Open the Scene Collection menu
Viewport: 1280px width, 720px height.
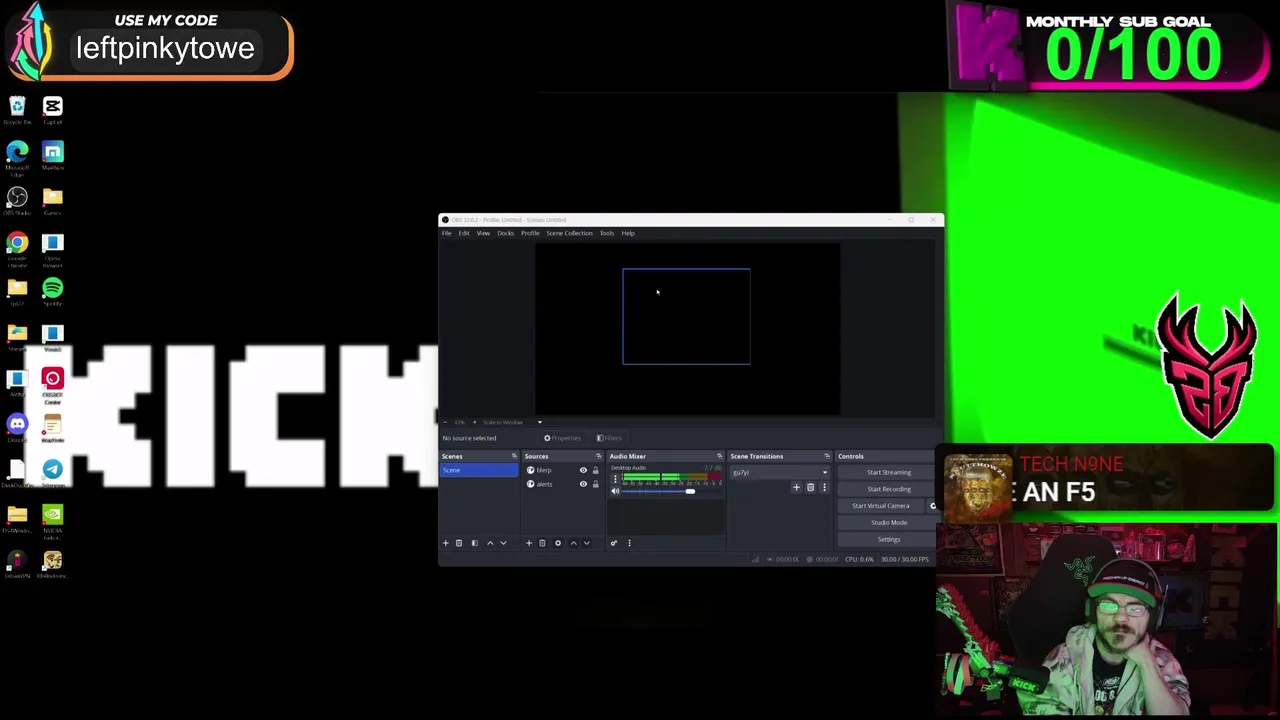click(569, 233)
